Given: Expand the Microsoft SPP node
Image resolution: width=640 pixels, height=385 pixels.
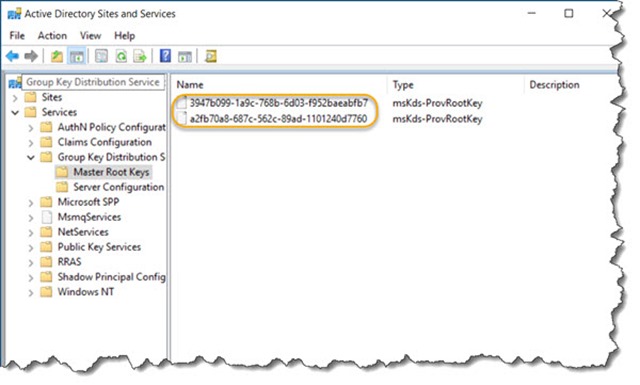Looking at the screenshot, I should pos(31,203).
